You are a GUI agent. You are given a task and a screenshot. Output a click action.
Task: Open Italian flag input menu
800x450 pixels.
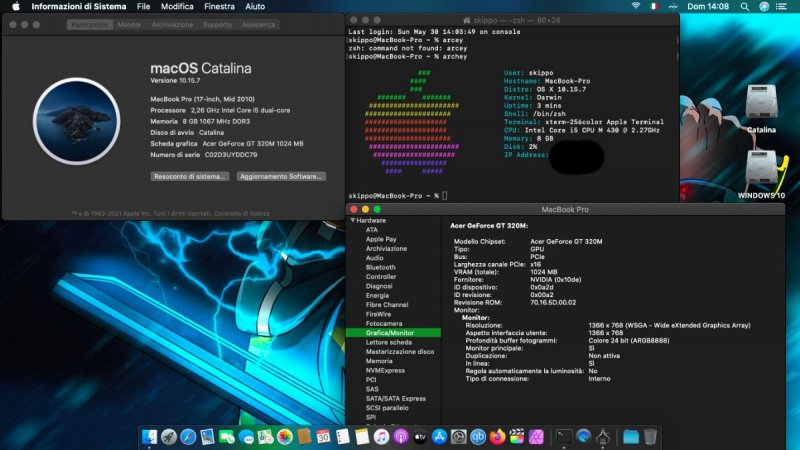click(x=654, y=6)
